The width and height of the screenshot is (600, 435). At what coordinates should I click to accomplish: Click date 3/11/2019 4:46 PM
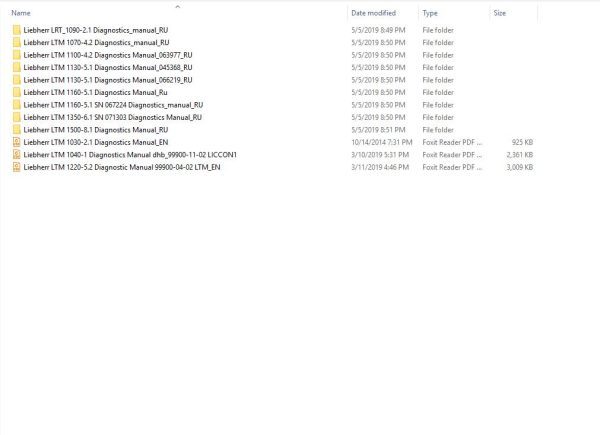tap(380, 167)
